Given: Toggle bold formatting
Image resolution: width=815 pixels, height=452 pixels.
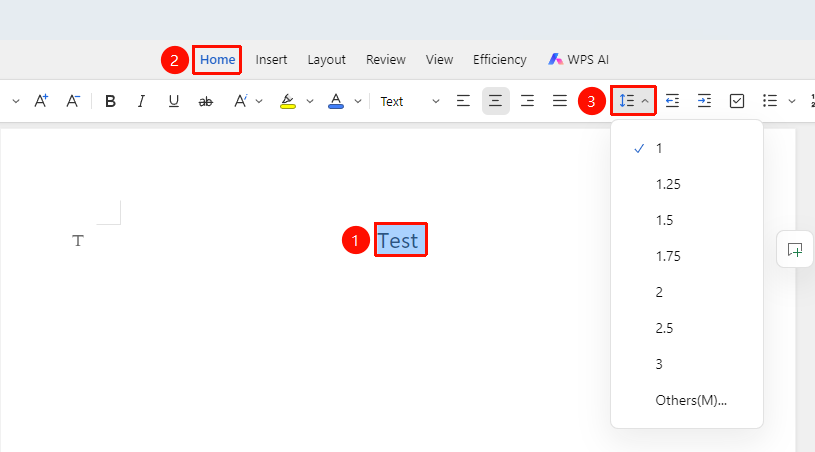Looking at the screenshot, I should (110, 101).
